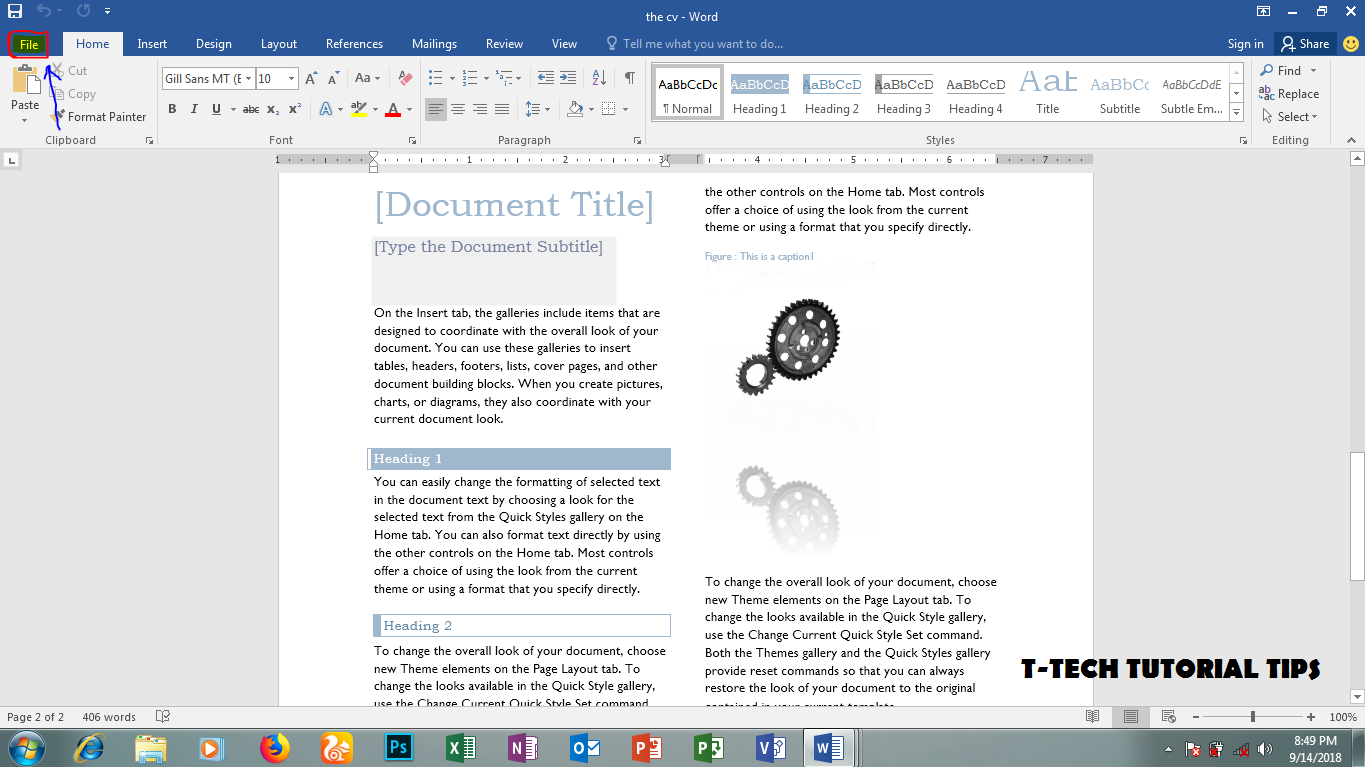The height and width of the screenshot is (767, 1365).
Task: Open the Paste options dropdown arrow
Action: pos(25,120)
